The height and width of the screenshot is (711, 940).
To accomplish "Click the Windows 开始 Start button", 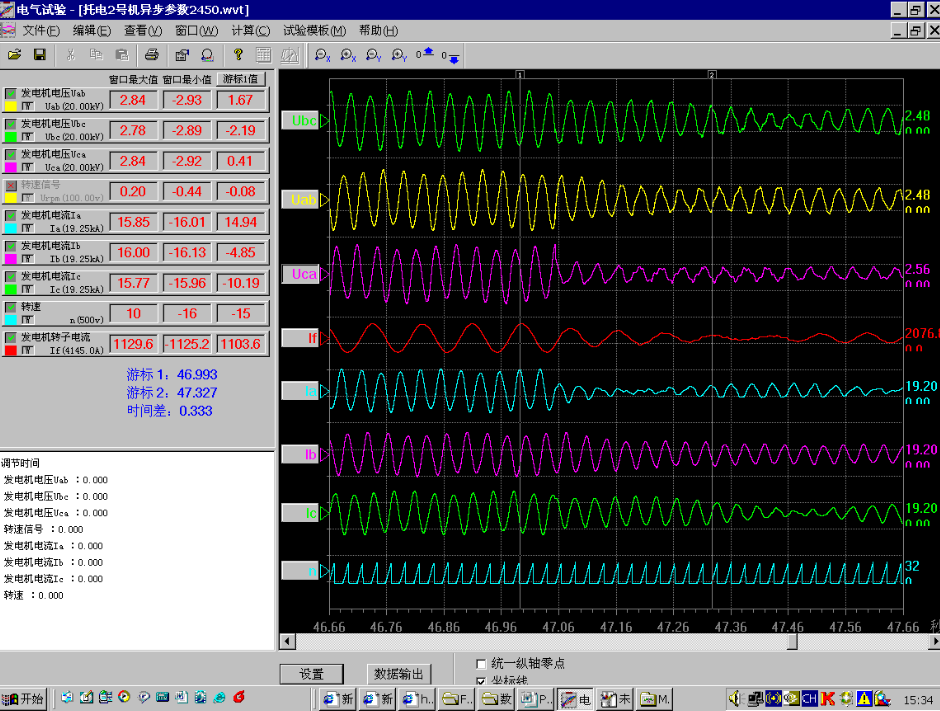I will click(24, 698).
